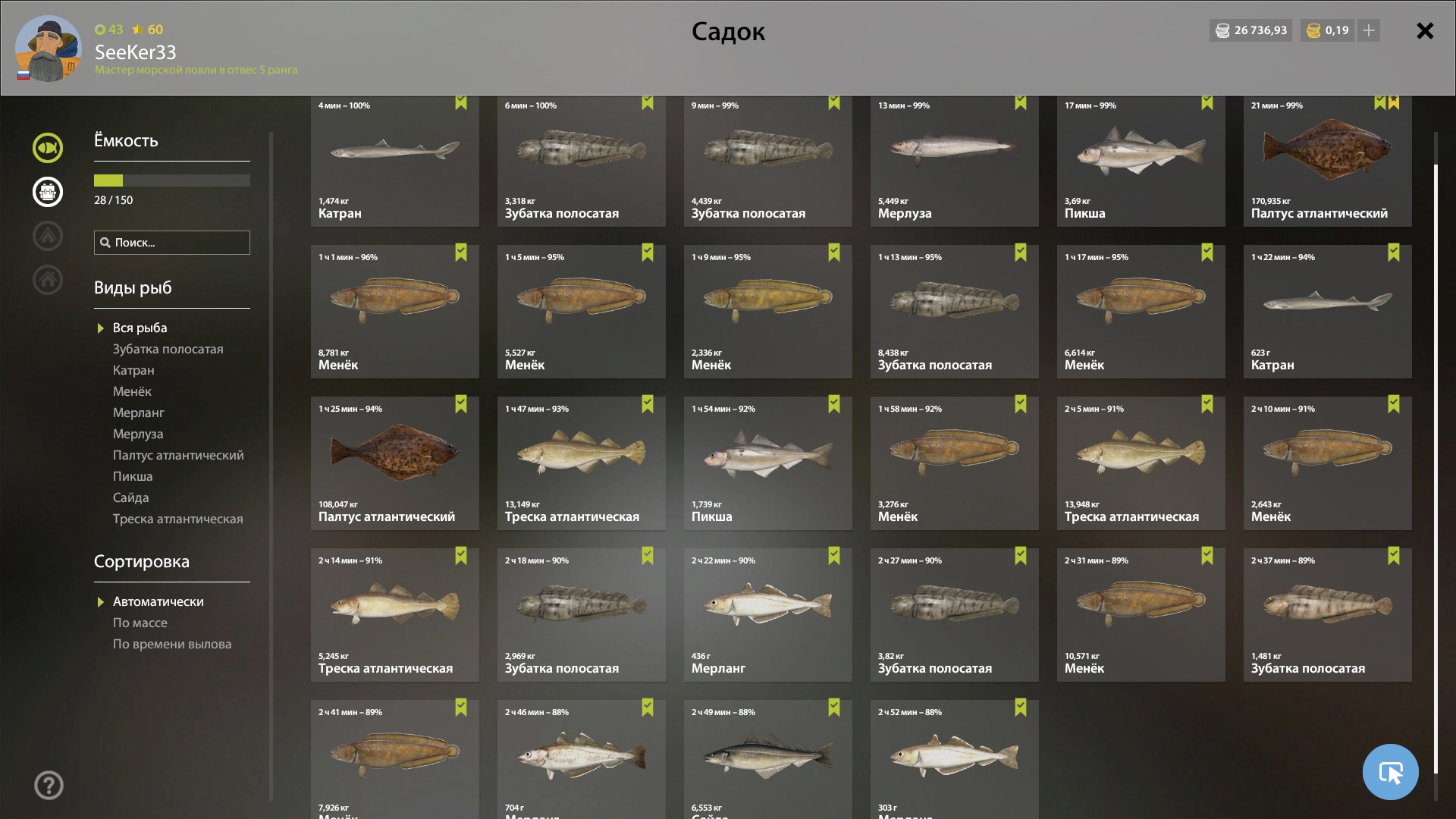Filter list by Треска атлантическая
Screen dimensions: 1456x819
178,519
